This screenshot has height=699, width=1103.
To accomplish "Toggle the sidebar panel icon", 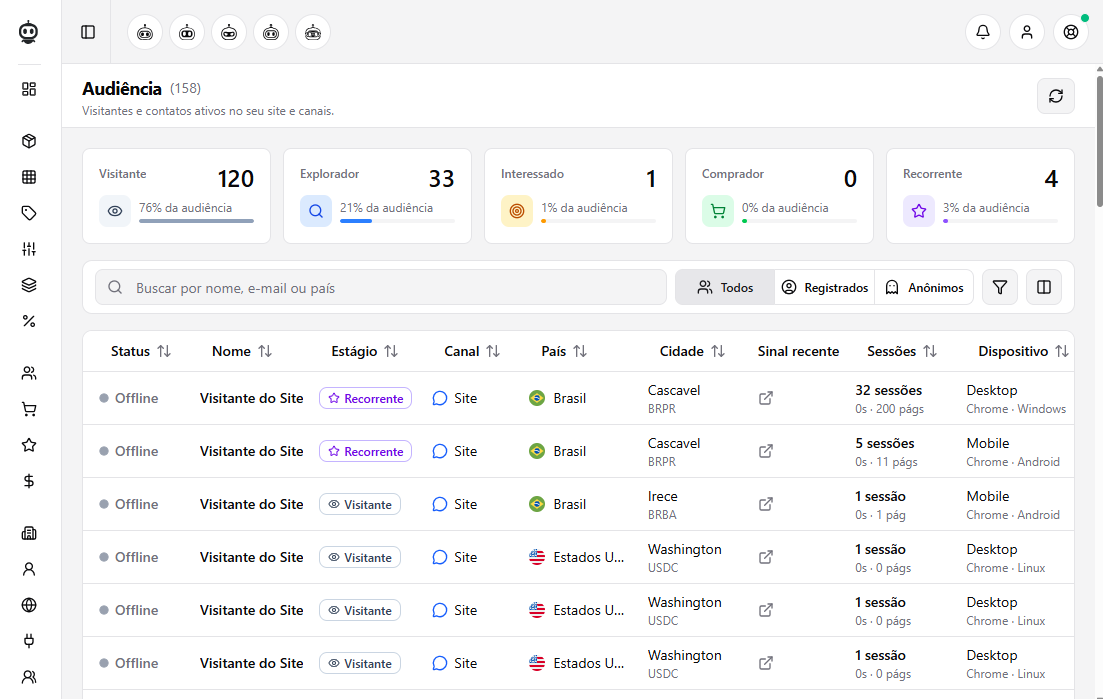I will [x=88, y=32].
